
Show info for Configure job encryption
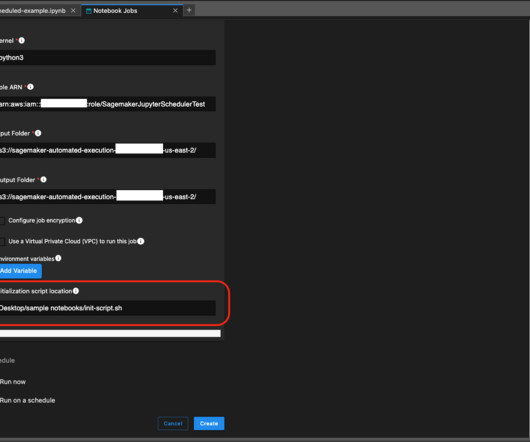coord(79,220)
